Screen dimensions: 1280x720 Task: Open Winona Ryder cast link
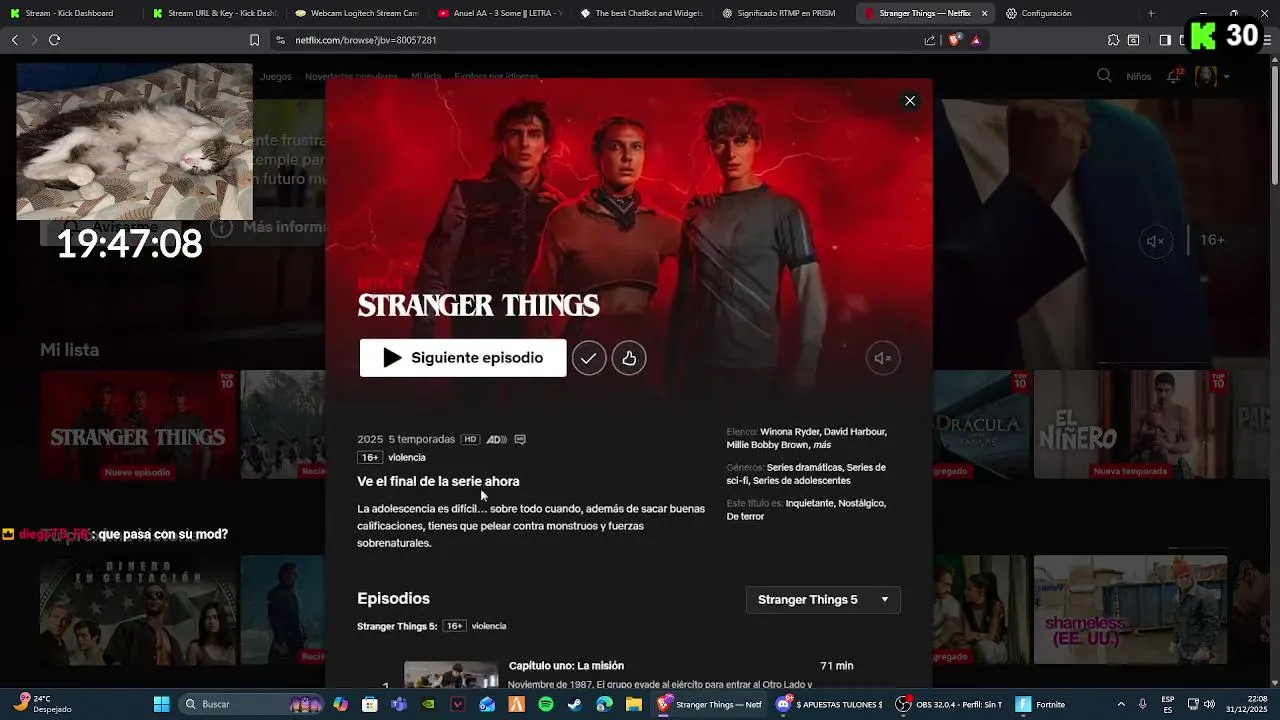tap(788, 432)
